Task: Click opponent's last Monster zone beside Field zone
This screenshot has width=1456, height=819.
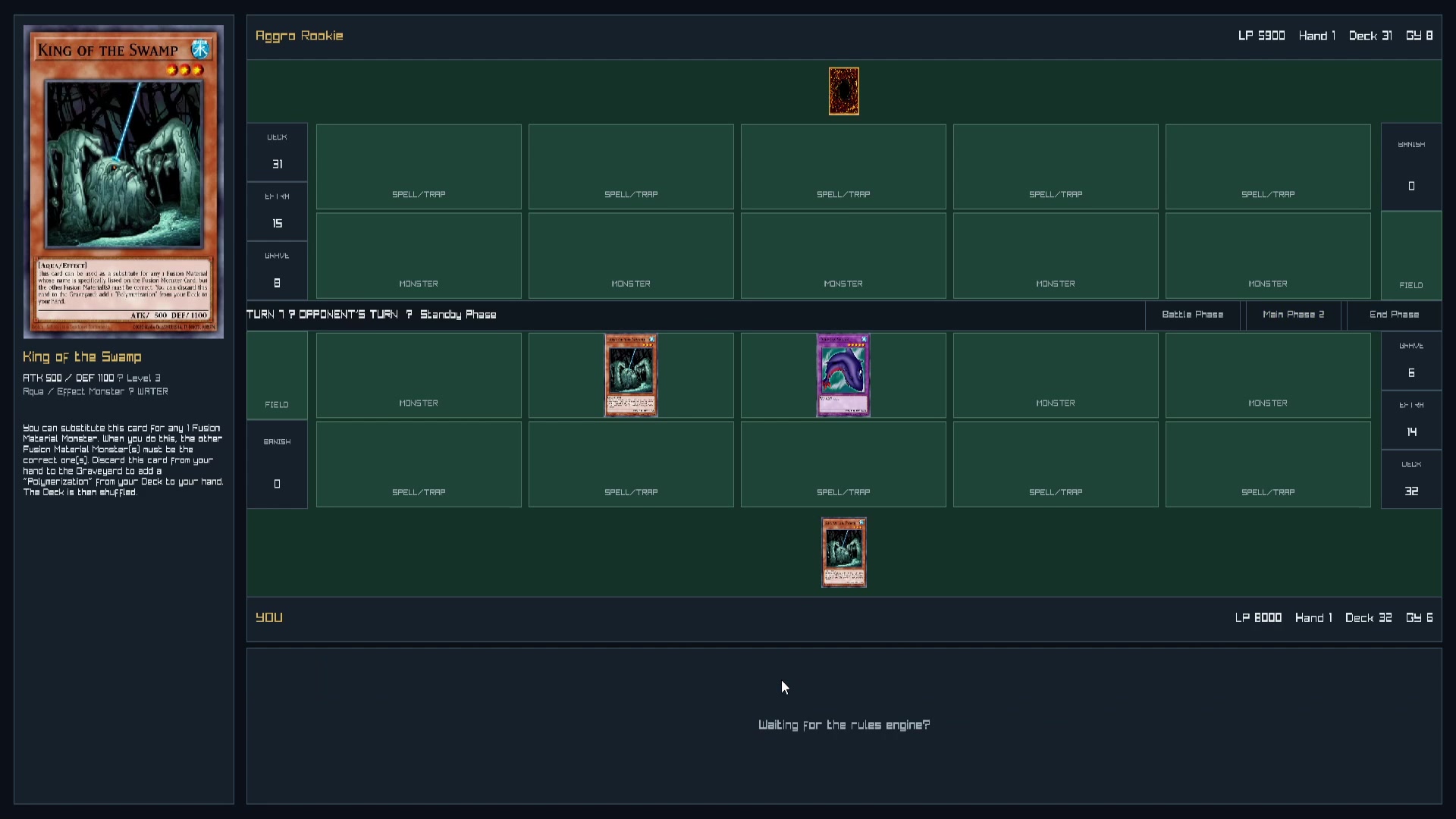Action: pos(1268,256)
